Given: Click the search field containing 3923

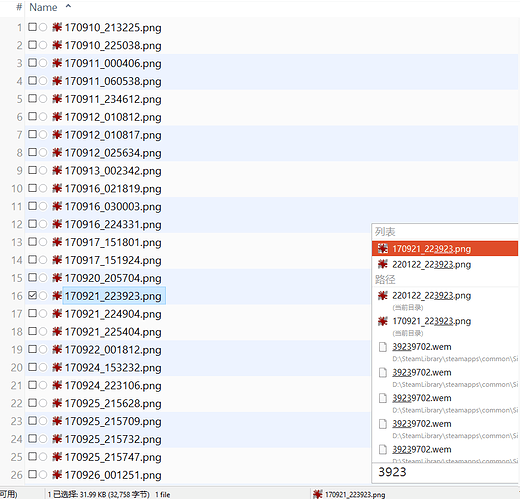Looking at the screenshot, I should click(445, 472).
